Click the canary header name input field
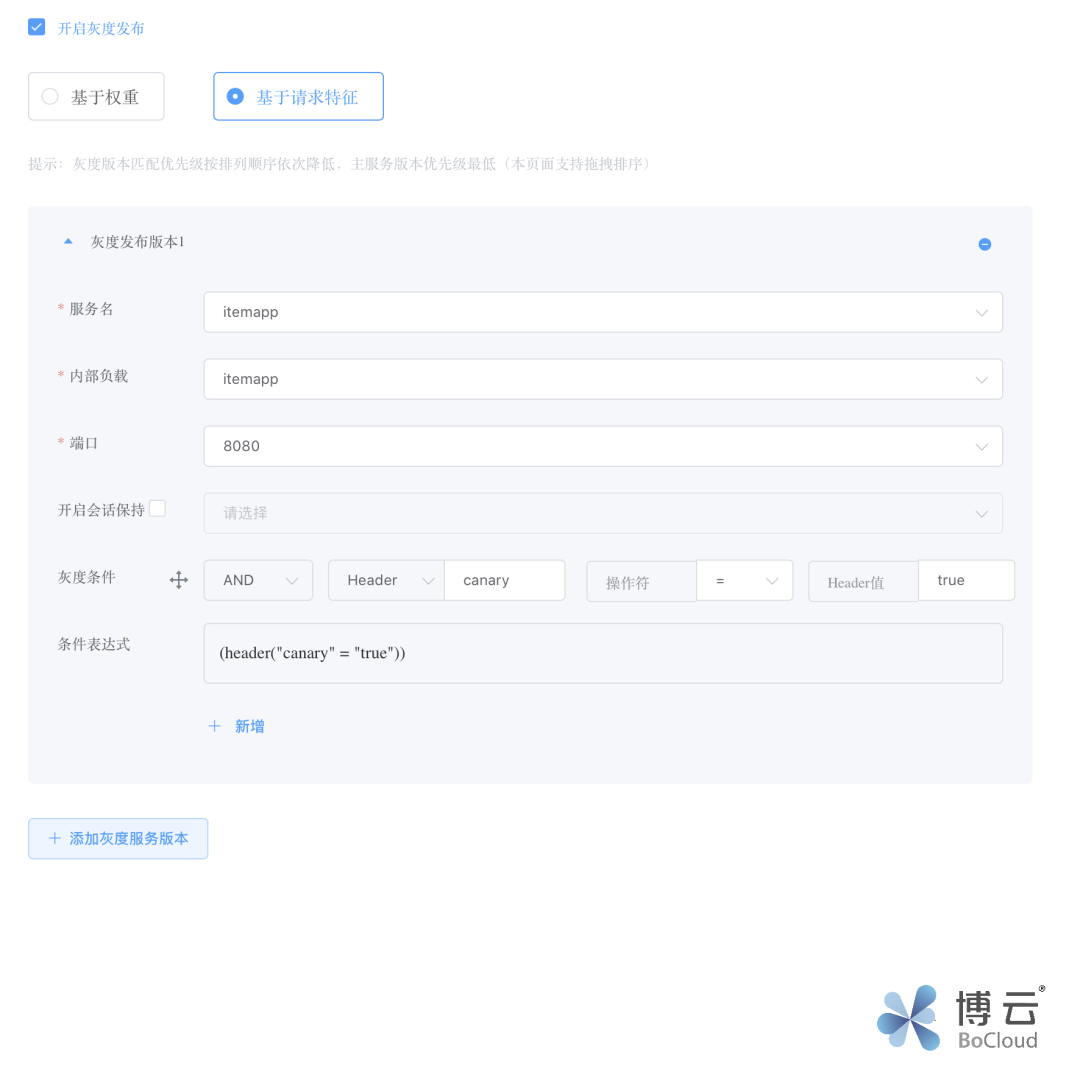Image resolution: width=1080 pixels, height=1080 pixels. (504, 580)
